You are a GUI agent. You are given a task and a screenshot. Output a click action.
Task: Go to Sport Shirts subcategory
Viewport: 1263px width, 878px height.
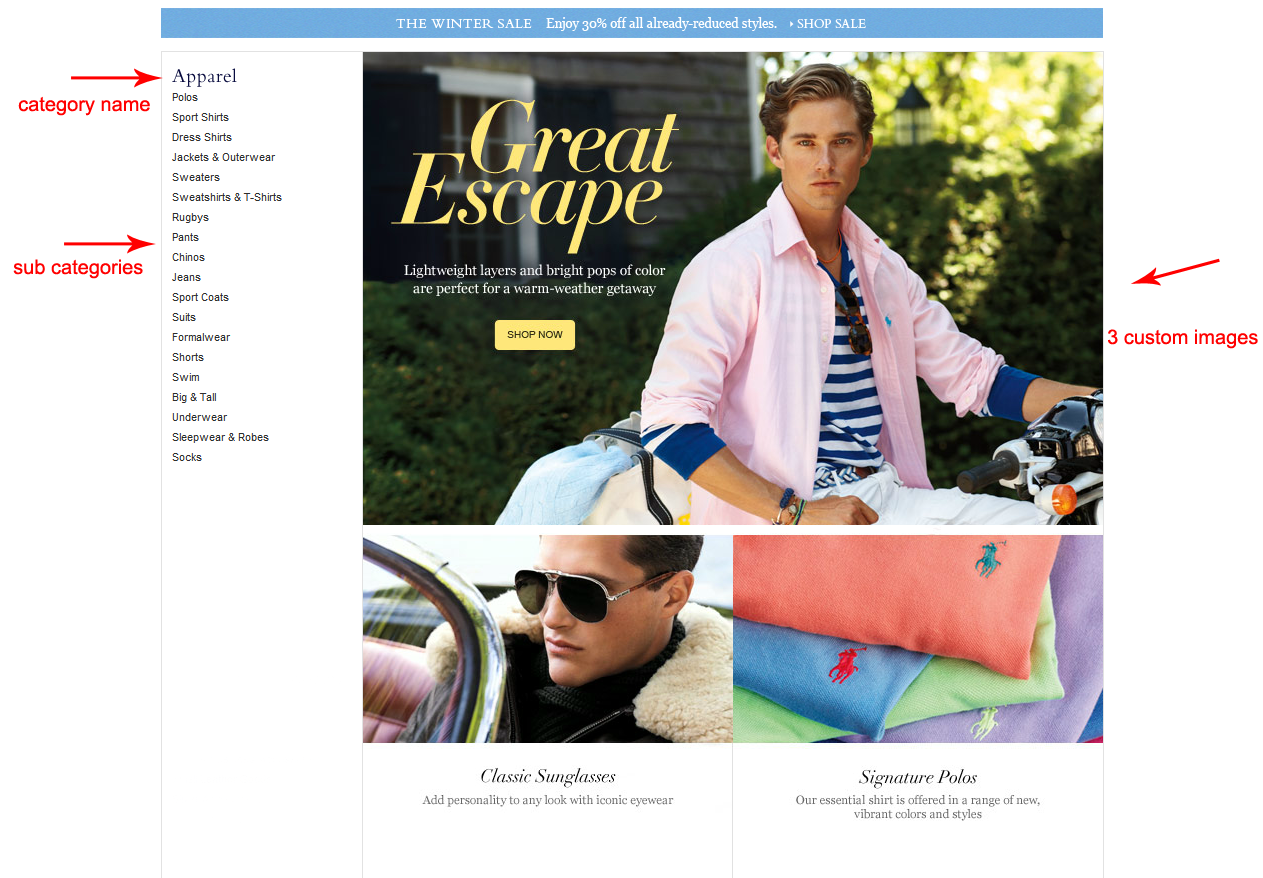point(200,117)
